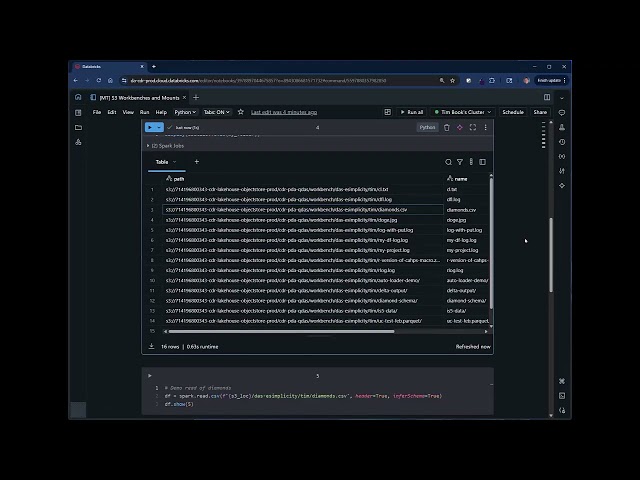The height and width of the screenshot is (480, 640).
Task: Toggle the table columns panel icon
Action: [483, 162]
